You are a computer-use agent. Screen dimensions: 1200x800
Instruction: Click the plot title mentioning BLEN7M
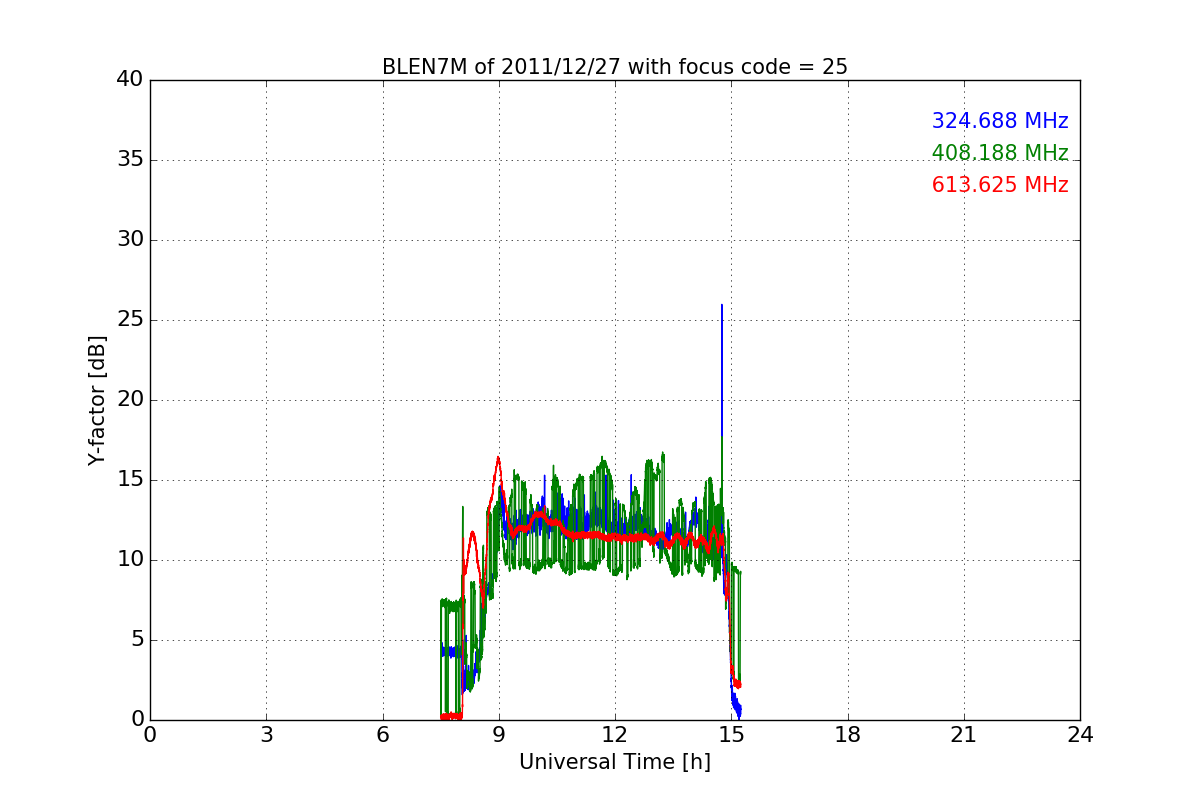point(614,67)
